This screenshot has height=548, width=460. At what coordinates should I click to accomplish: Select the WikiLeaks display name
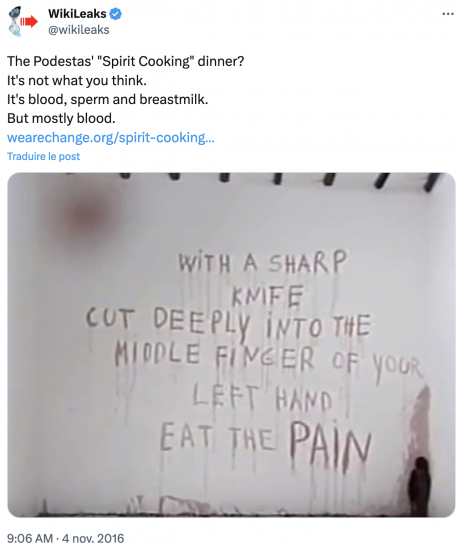(x=77, y=14)
